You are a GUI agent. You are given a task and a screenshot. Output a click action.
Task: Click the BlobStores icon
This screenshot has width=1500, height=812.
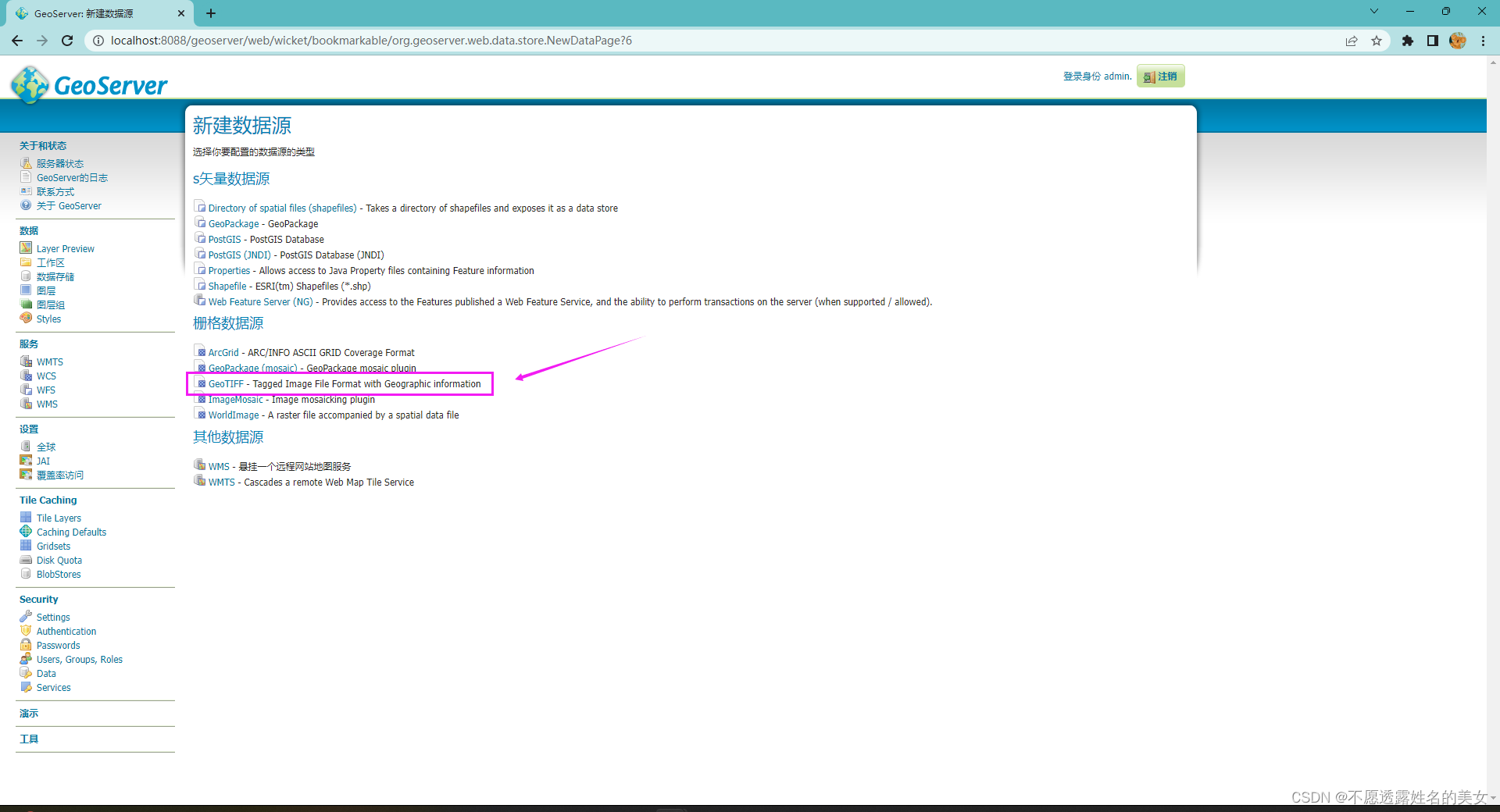(x=26, y=574)
